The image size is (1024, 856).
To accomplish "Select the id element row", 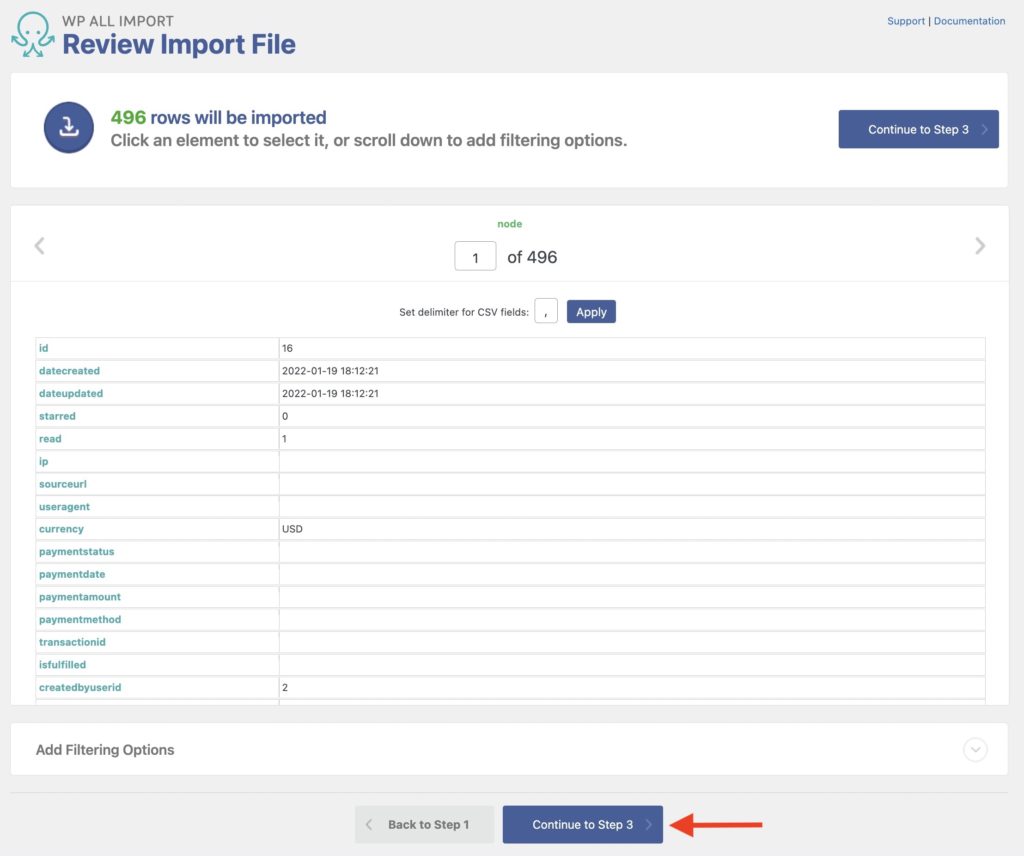I will coord(43,348).
